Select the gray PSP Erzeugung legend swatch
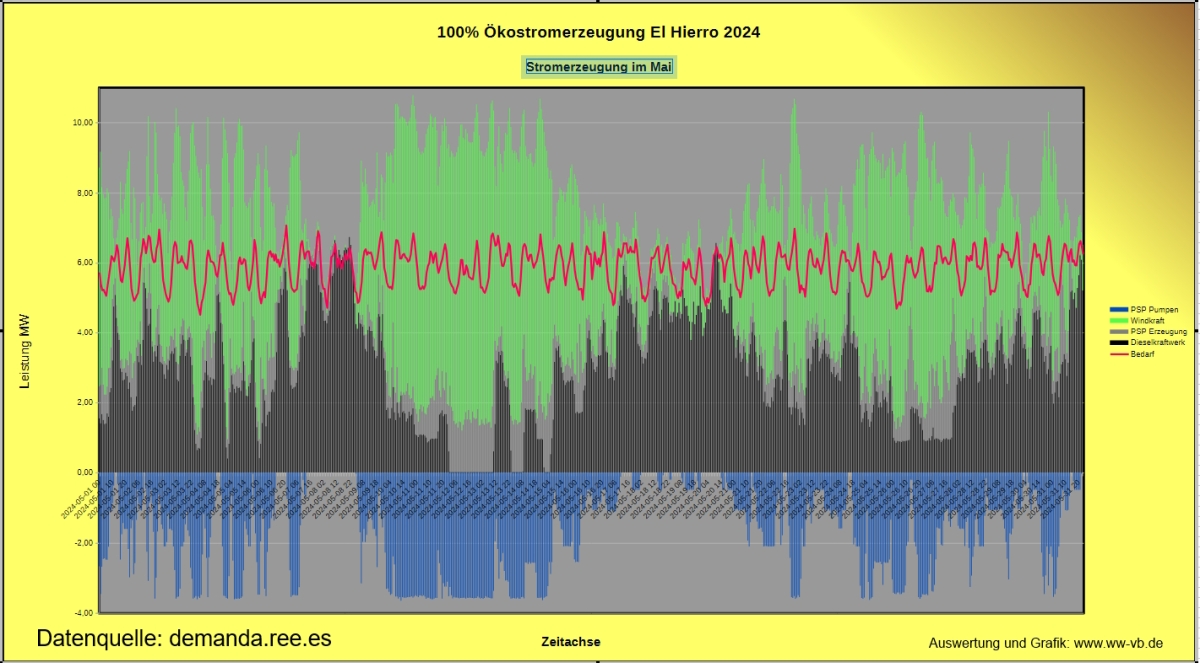 click(1119, 332)
